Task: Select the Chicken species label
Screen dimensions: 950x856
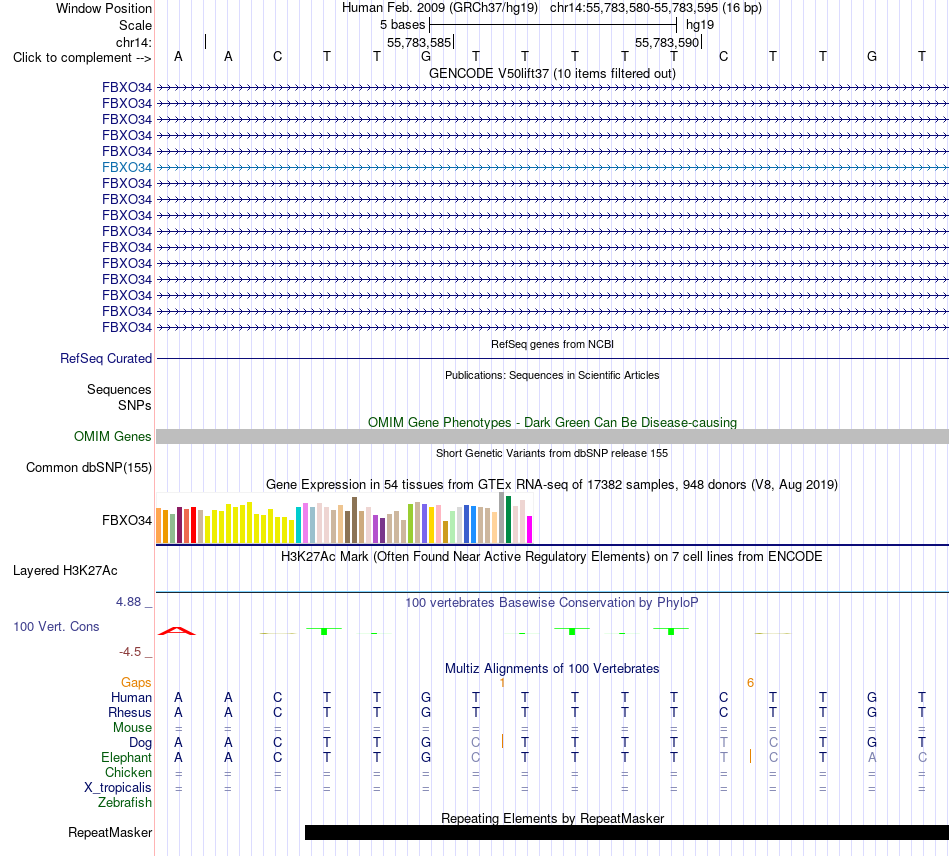Action: click(128, 772)
